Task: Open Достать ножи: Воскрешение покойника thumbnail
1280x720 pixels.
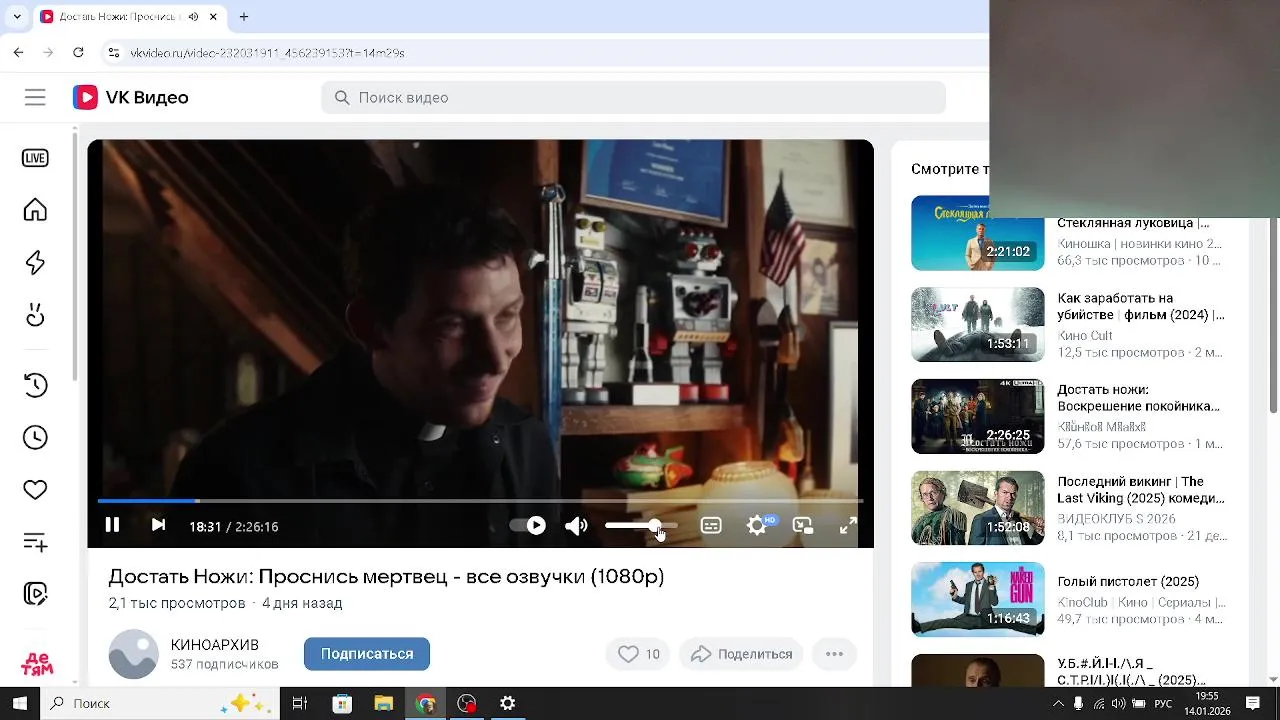Action: point(977,416)
